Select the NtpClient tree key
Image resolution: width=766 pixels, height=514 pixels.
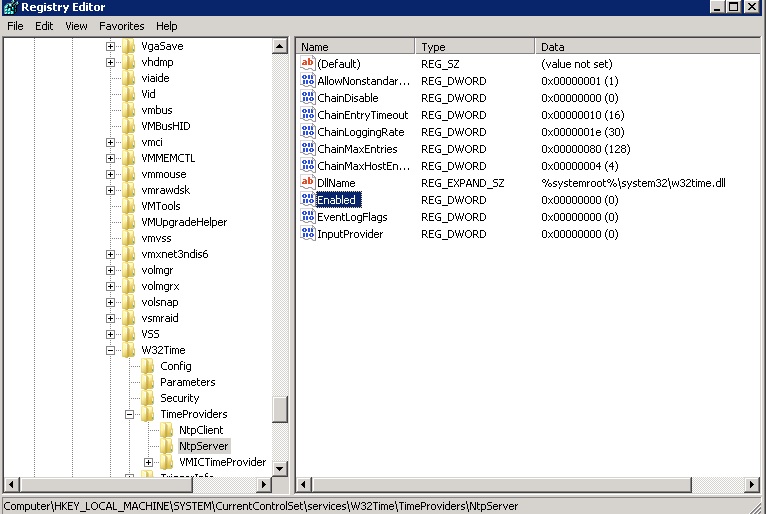(x=201, y=430)
